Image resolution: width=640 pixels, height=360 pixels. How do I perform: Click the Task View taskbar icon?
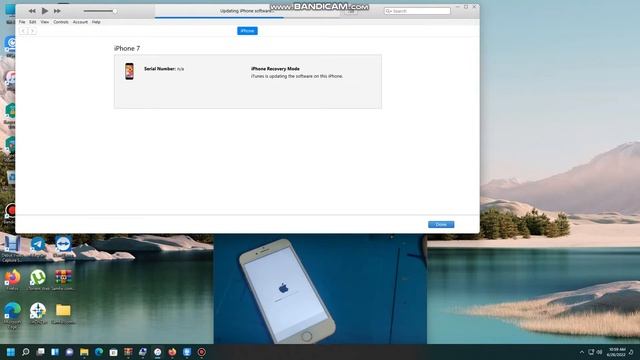40,352
